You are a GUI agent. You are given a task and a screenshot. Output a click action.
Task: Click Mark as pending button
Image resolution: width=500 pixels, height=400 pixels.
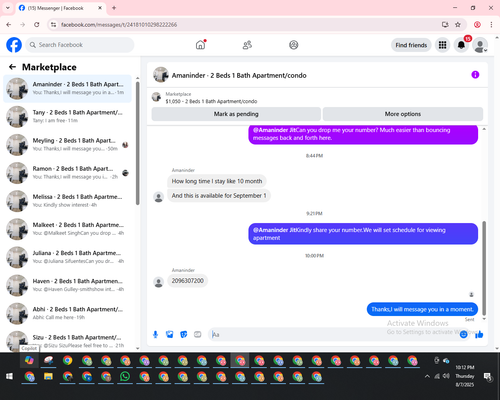236,114
